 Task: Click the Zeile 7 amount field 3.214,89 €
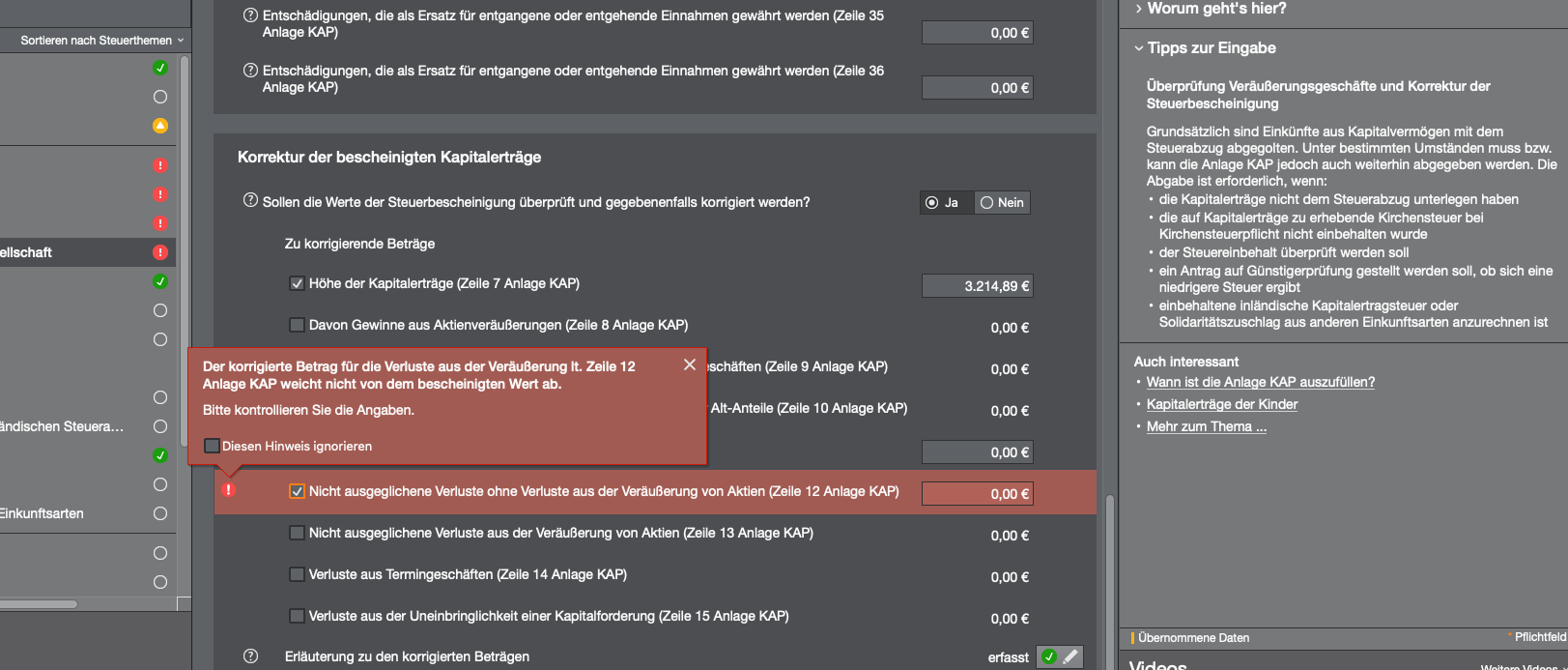977,286
